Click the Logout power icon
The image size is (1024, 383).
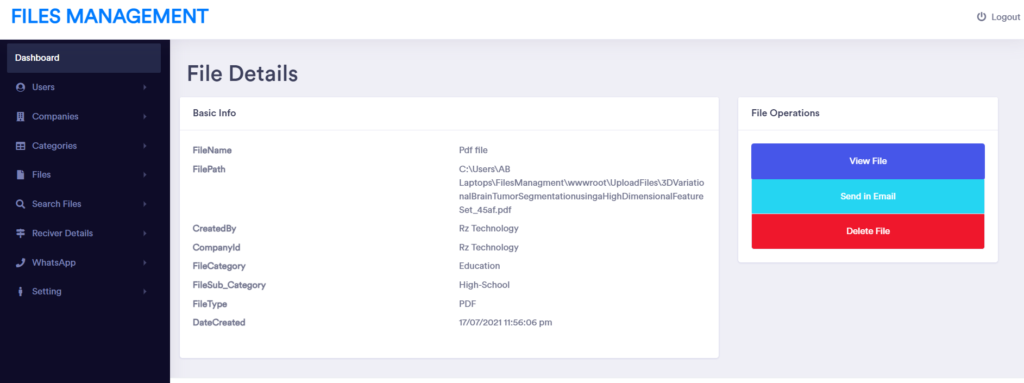[x=981, y=17]
